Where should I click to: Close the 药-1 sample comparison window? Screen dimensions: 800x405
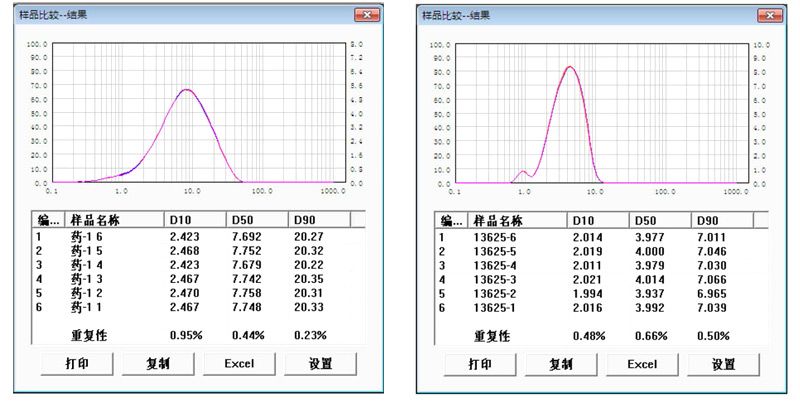[x=366, y=14]
